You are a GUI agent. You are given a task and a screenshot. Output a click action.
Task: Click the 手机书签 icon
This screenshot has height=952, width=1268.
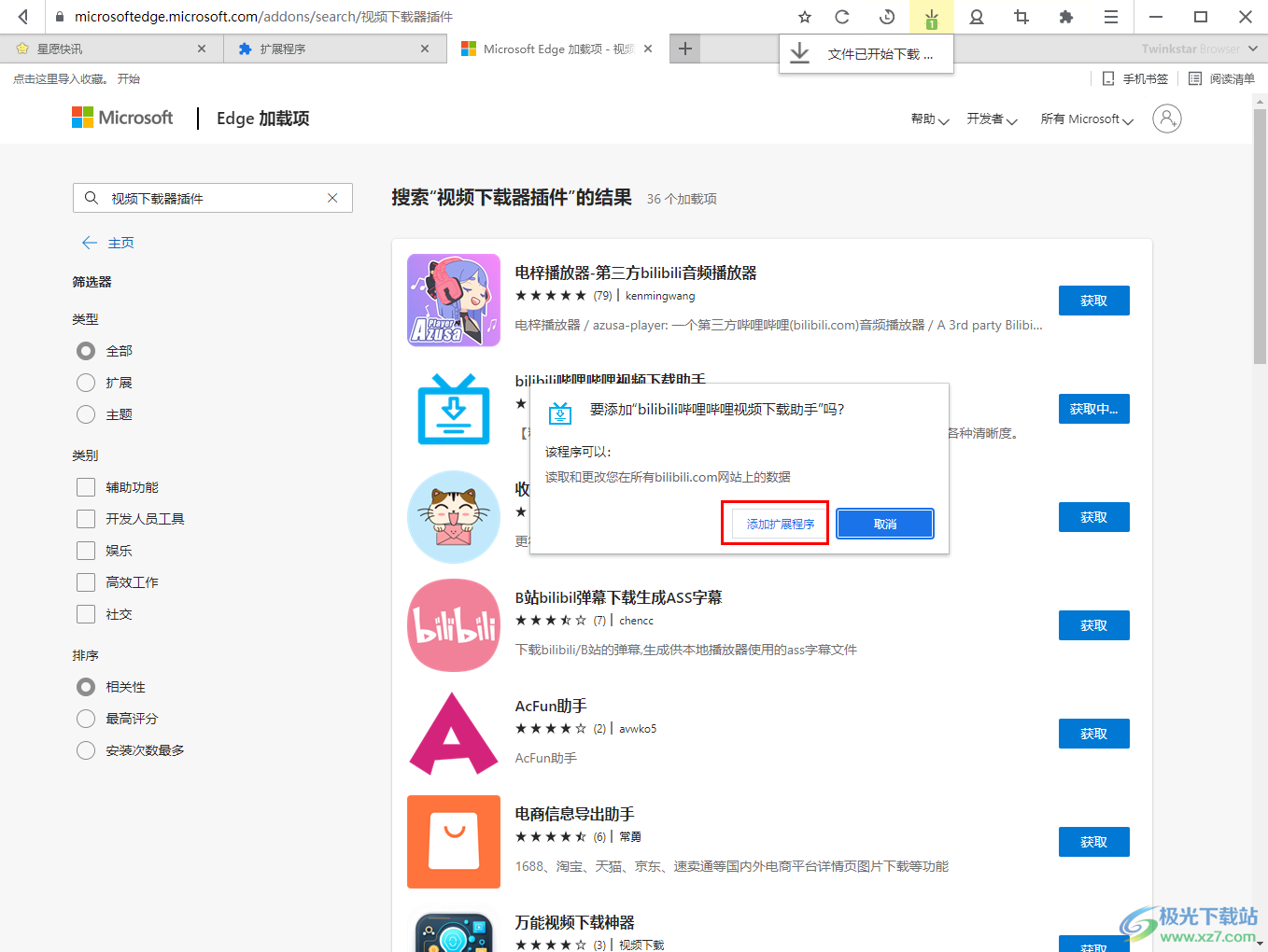[x=1108, y=79]
